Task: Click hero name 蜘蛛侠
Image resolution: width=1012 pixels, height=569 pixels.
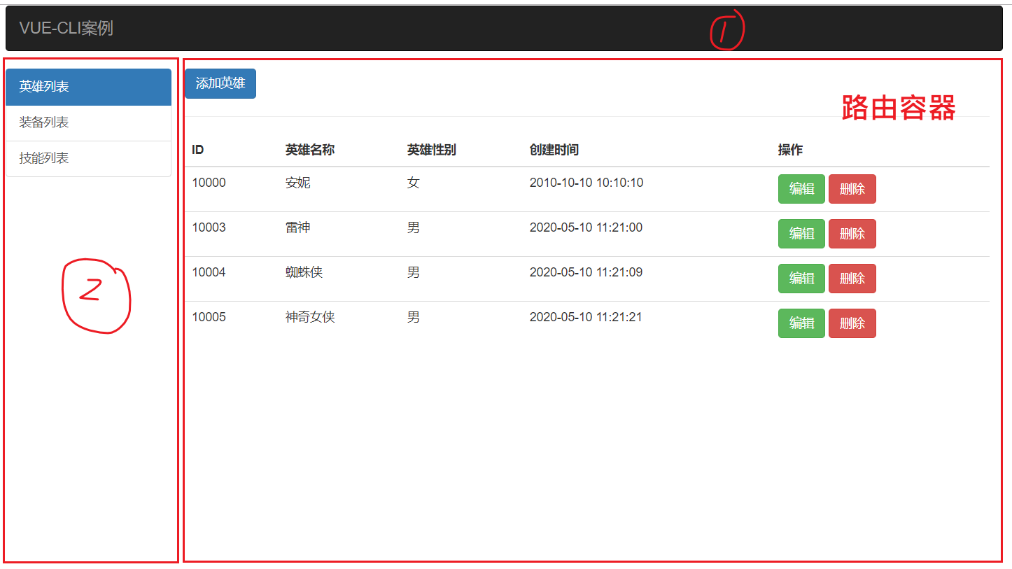Action: click(304, 272)
